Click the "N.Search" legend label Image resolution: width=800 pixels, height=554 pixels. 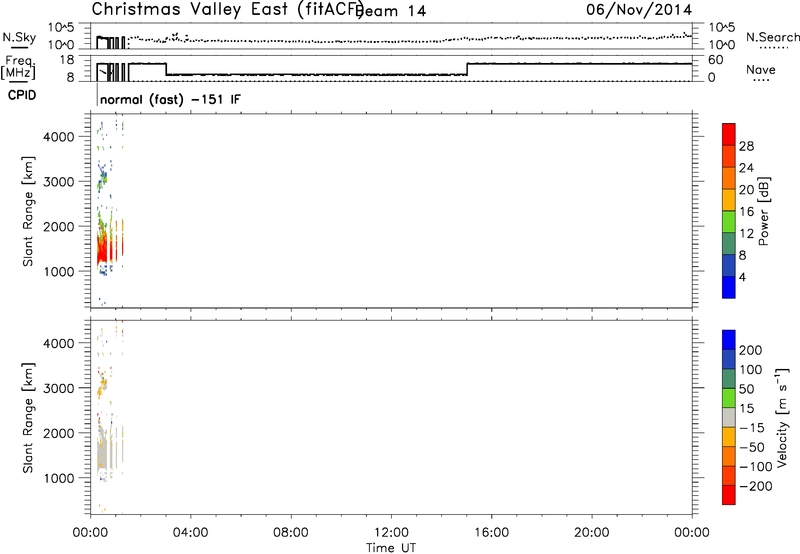click(773, 37)
